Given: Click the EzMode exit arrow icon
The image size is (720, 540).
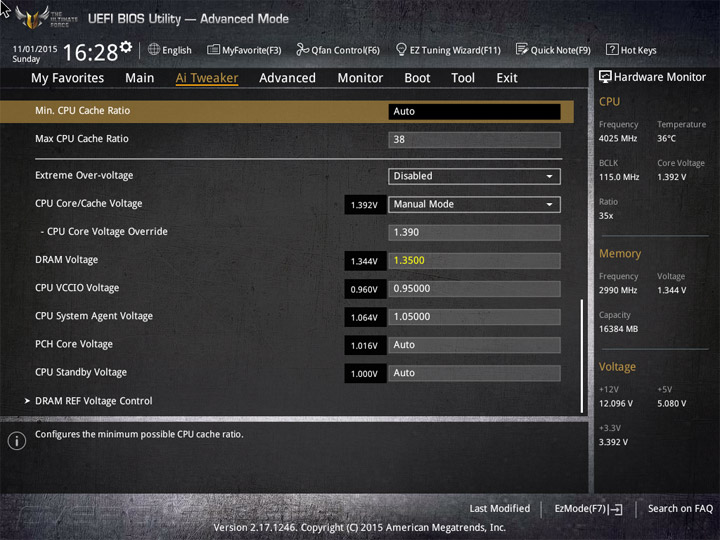Looking at the screenshot, I should [x=615, y=509].
